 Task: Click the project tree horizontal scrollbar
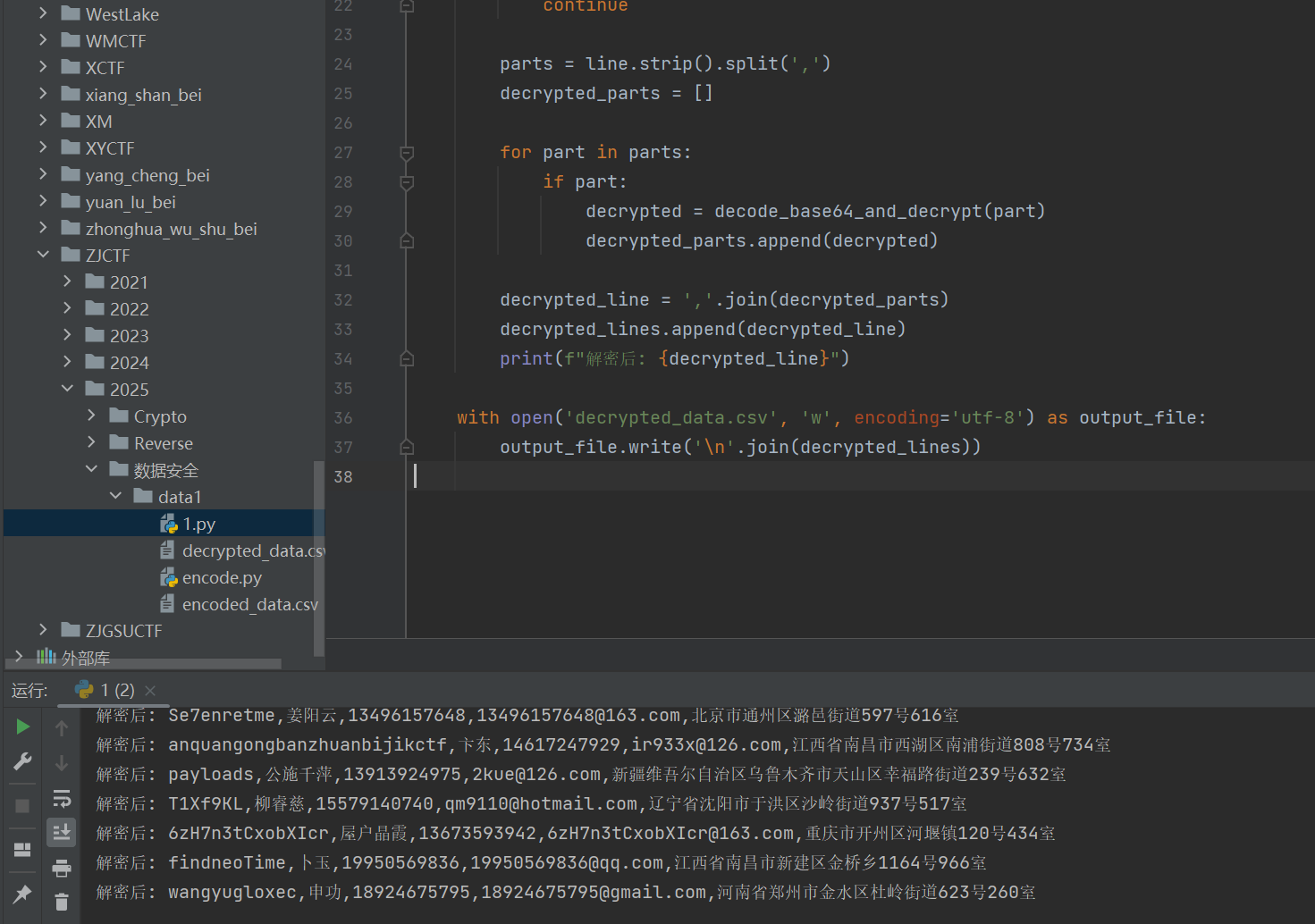point(143,665)
